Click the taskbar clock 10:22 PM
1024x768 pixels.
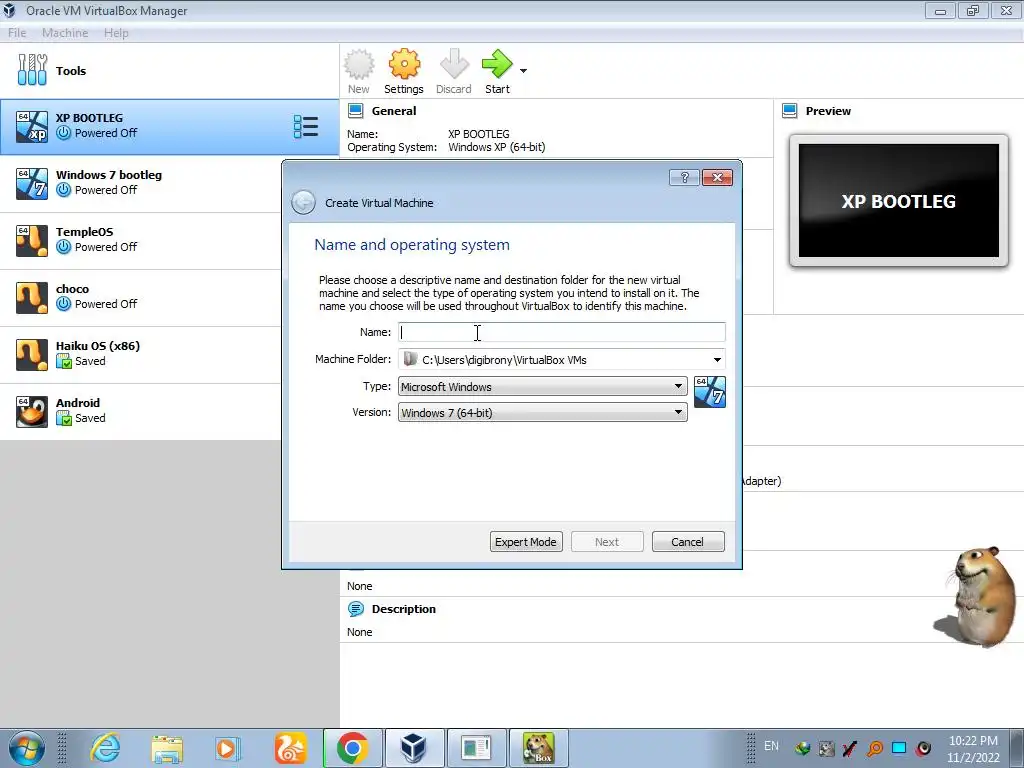pyautogui.click(x=973, y=741)
